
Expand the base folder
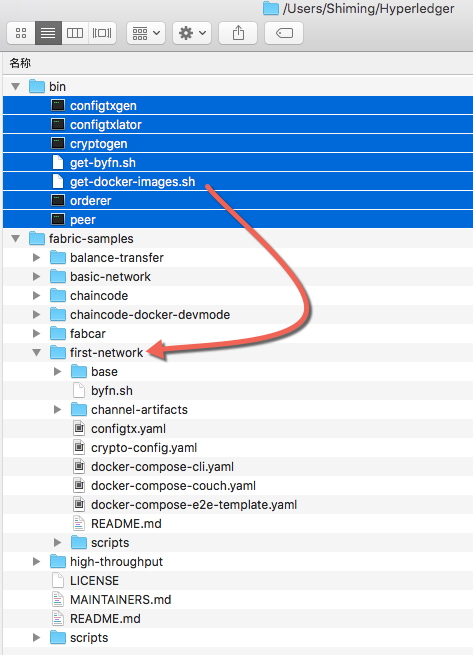[x=58, y=372]
